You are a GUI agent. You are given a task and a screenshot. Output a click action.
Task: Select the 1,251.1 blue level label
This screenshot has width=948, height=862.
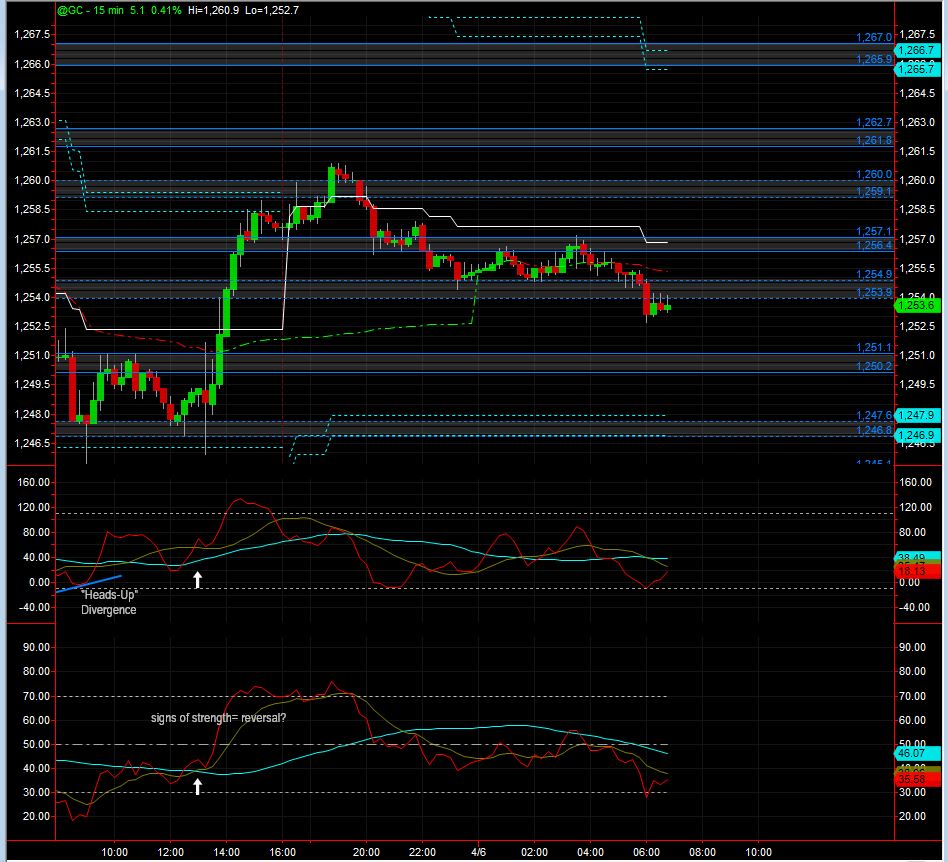click(x=874, y=348)
